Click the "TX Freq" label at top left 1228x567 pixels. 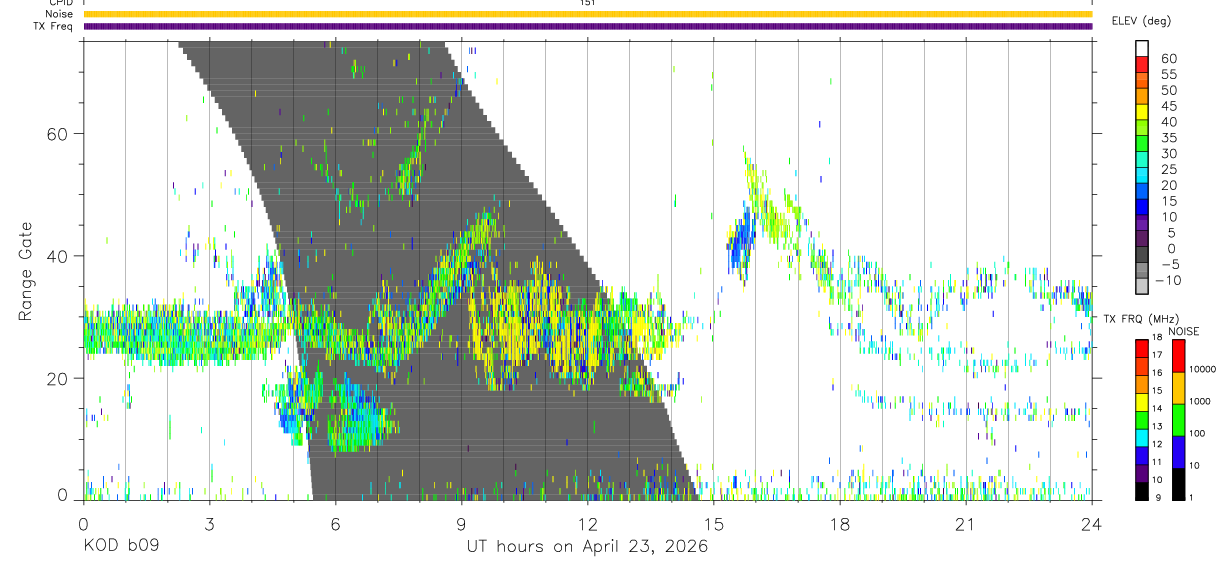point(54,26)
